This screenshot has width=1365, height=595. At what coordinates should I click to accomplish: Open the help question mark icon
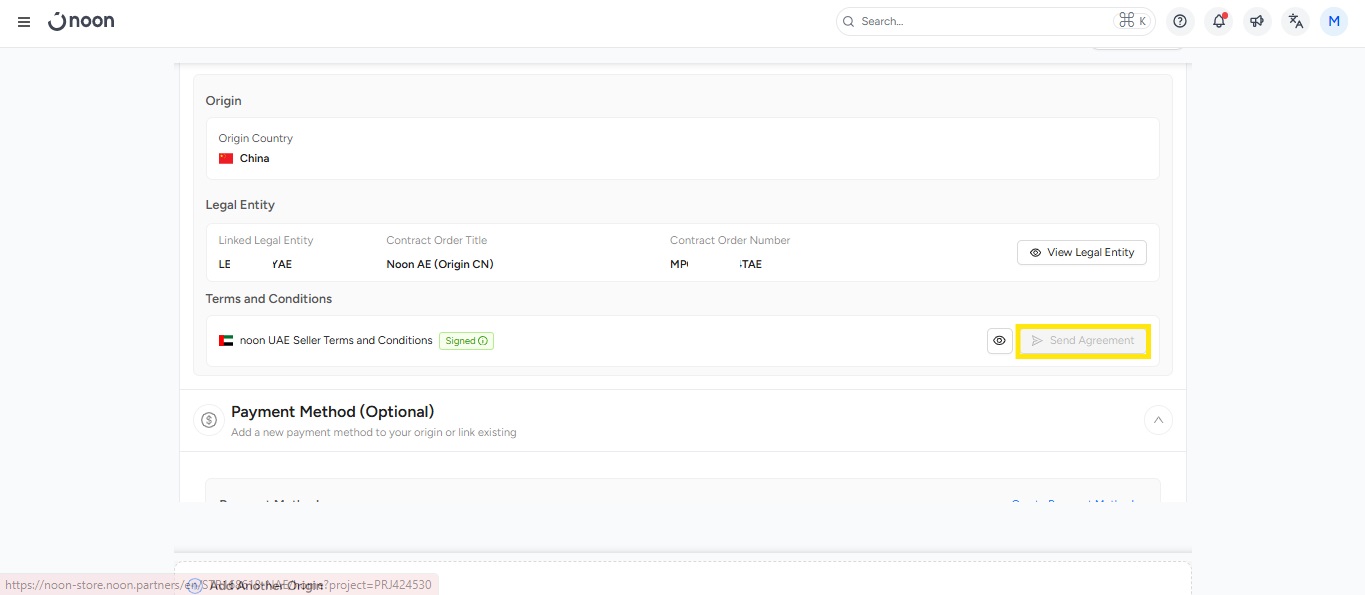point(1180,21)
